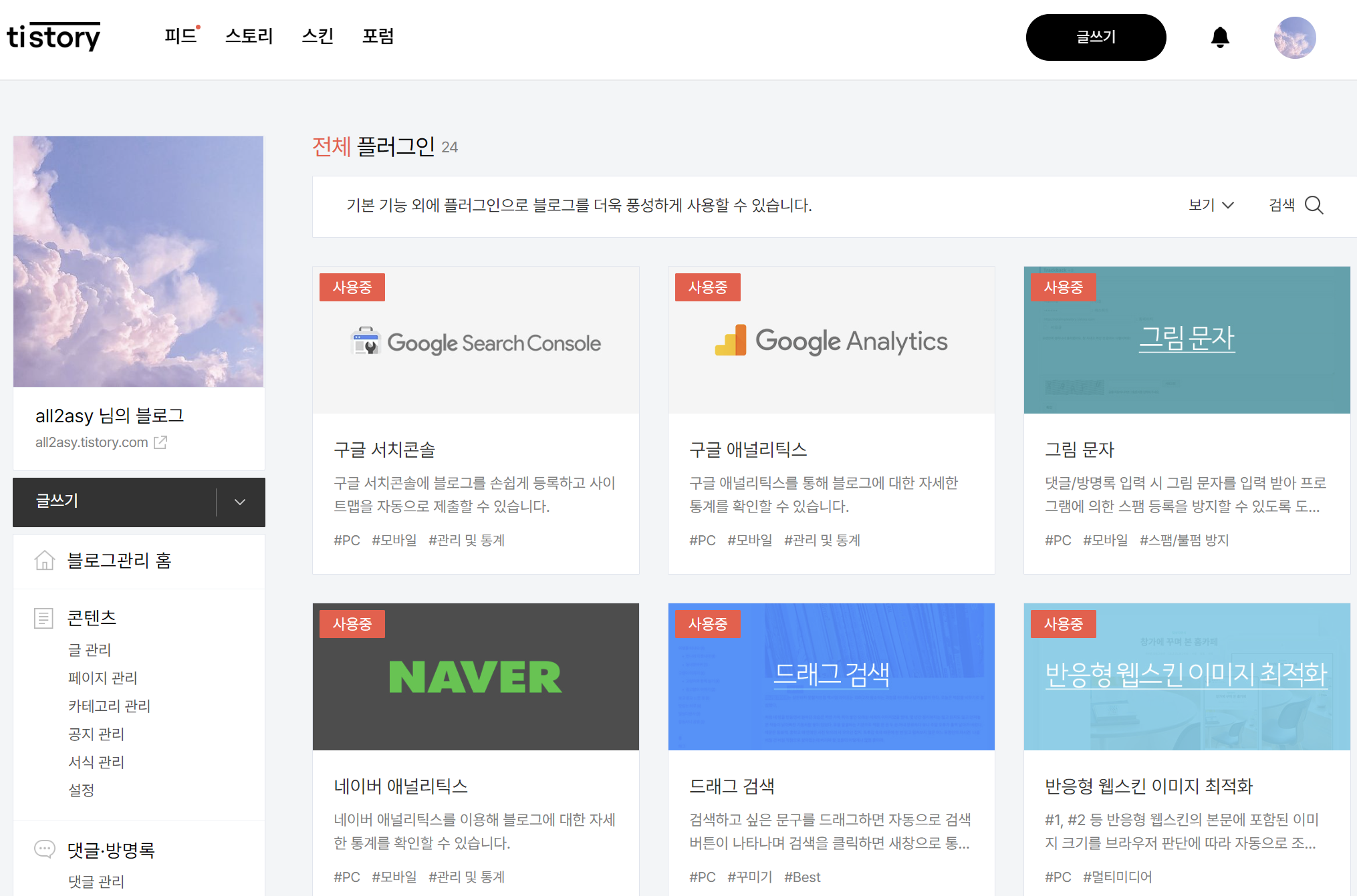1357x896 pixels.
Task: Click the 블로그관리 홈 house icon
Action: coord(45,560)
